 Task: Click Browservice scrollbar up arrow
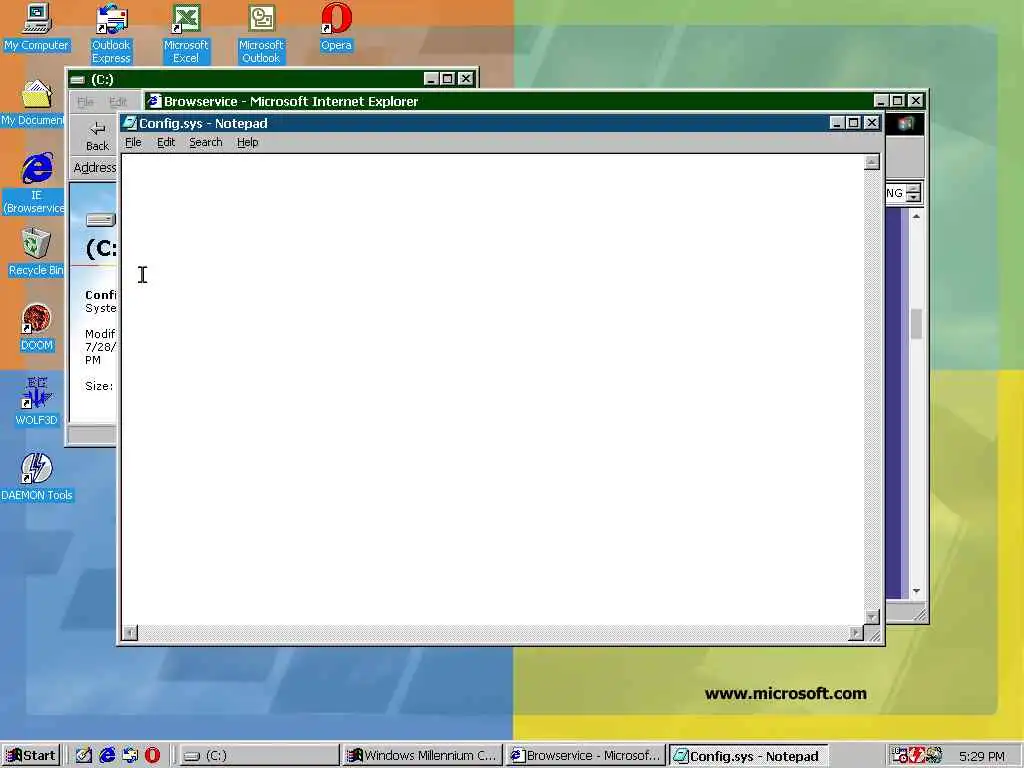click(x=916, y=216)
